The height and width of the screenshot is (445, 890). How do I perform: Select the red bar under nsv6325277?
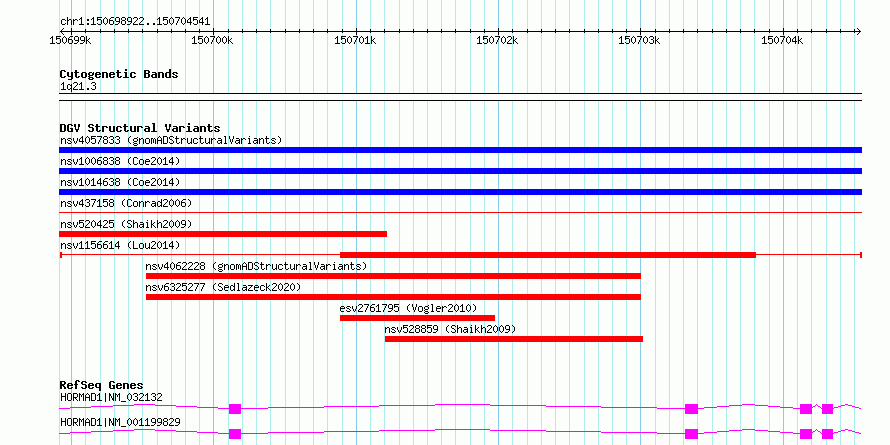393,297
